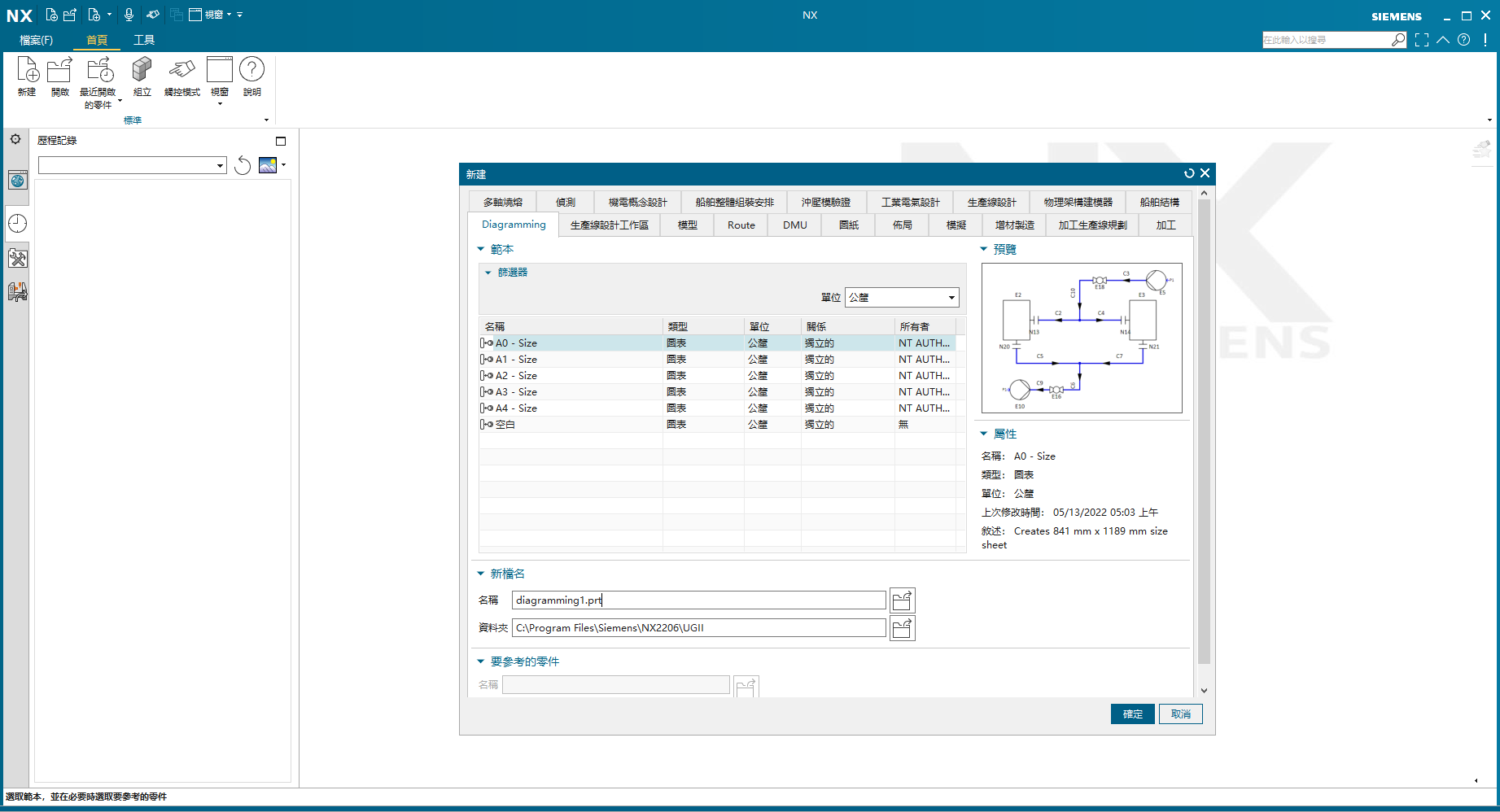Collapse the 篩選器 filter section
This screenshot has height=812, width=1500.
point(488,273)
